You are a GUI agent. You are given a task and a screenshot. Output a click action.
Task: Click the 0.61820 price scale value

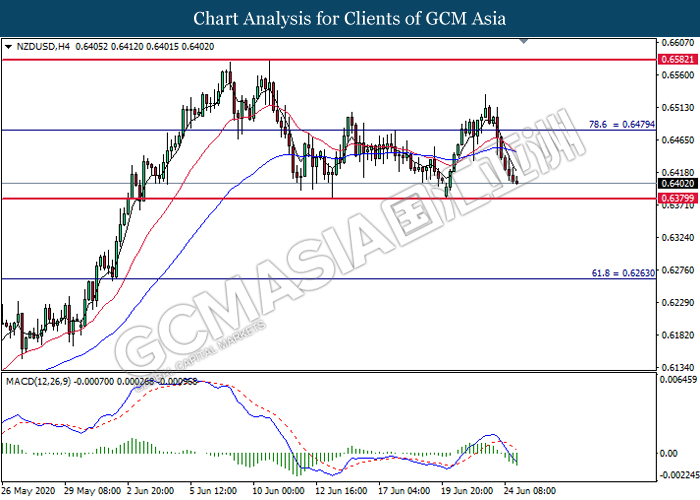pyautogui.click(x=678, y=335)
